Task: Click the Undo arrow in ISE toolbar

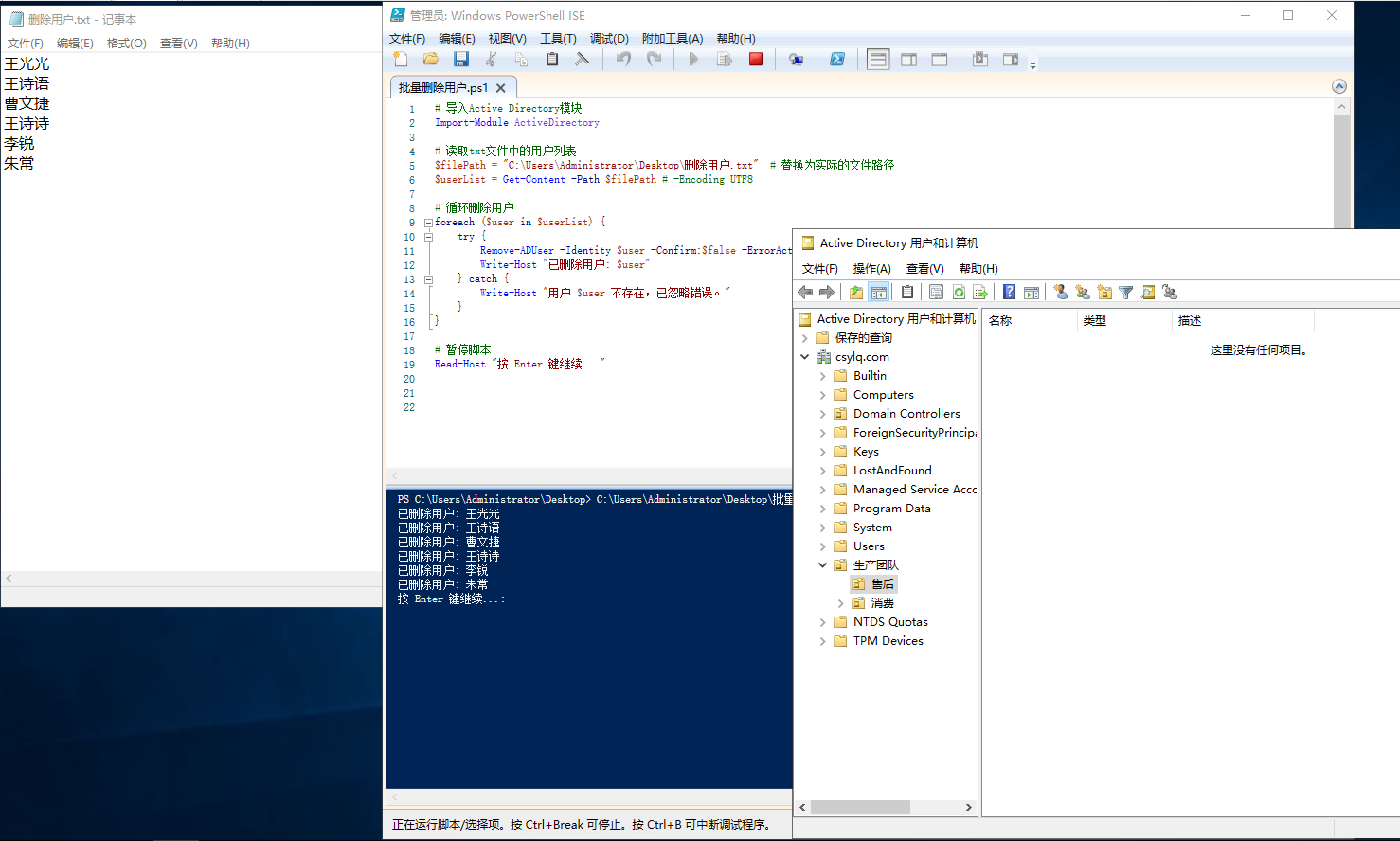Action: point(623,60)
